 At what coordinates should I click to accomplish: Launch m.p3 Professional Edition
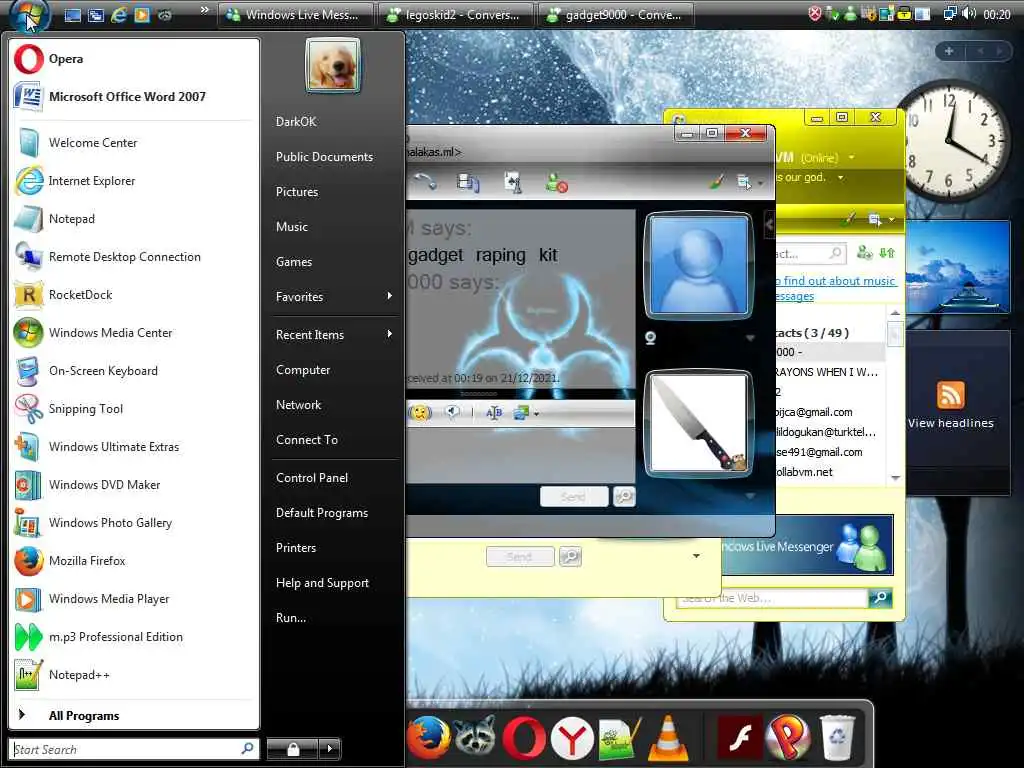[133, 637]
